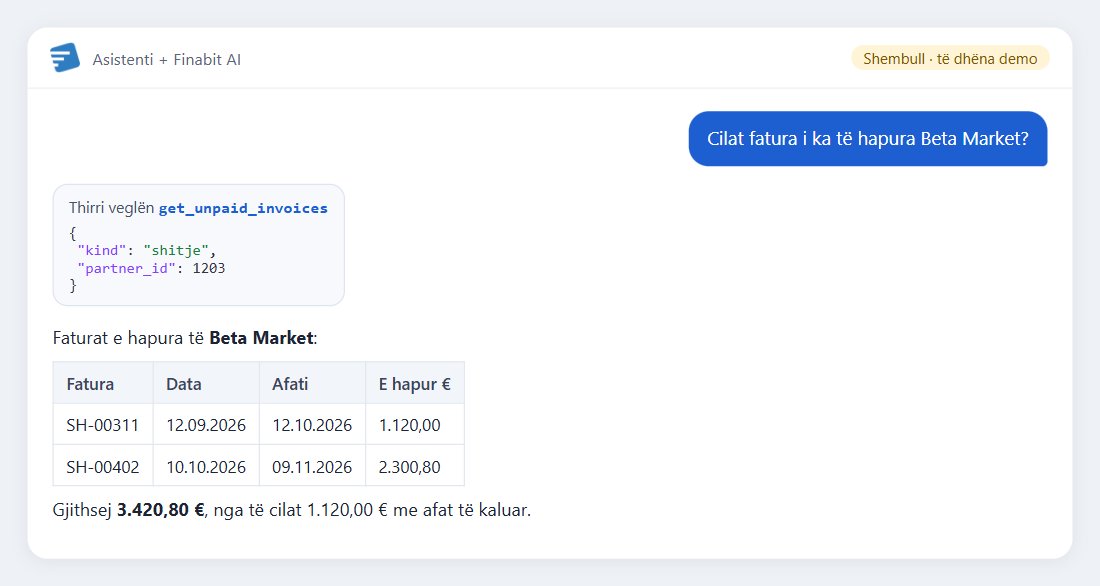Select invoice SH-00311 cell

click(x=103, y=425)
